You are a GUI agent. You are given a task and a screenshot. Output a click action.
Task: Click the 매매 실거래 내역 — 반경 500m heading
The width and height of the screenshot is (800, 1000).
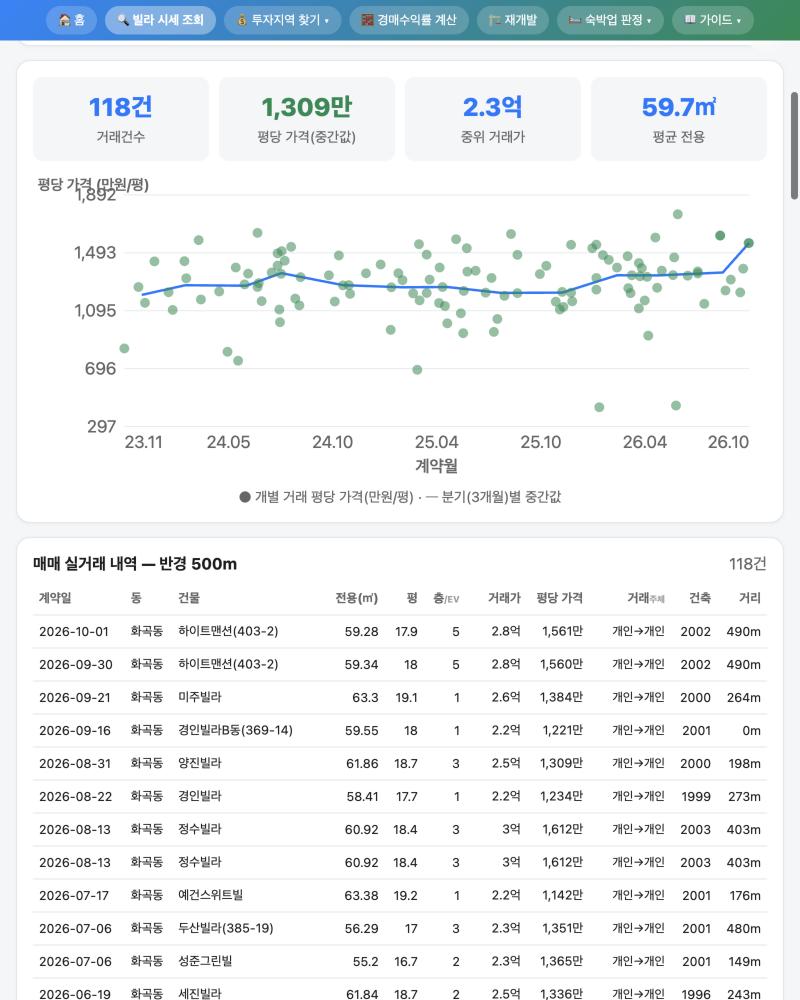coord(135,564)
